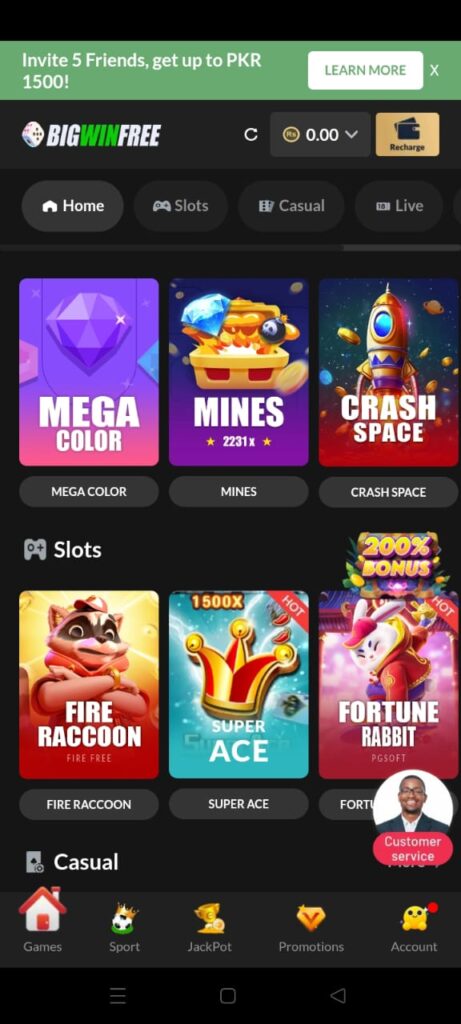Screen dimensions: 461x1024
Task: Open the JackPot trophy icon
Action: (x=210, y=918)
